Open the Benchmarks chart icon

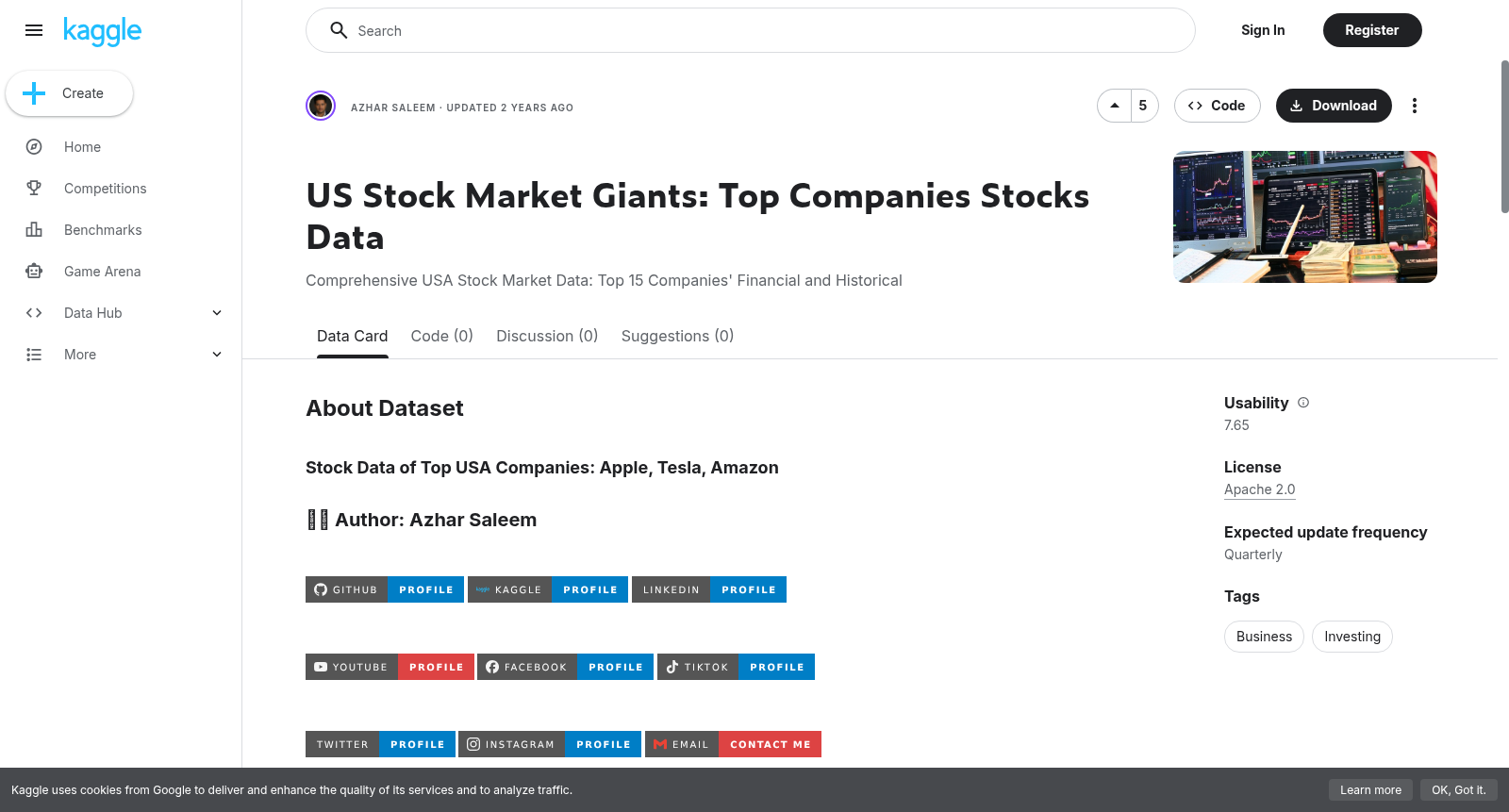pyautogui.click(x=34, y=230)
